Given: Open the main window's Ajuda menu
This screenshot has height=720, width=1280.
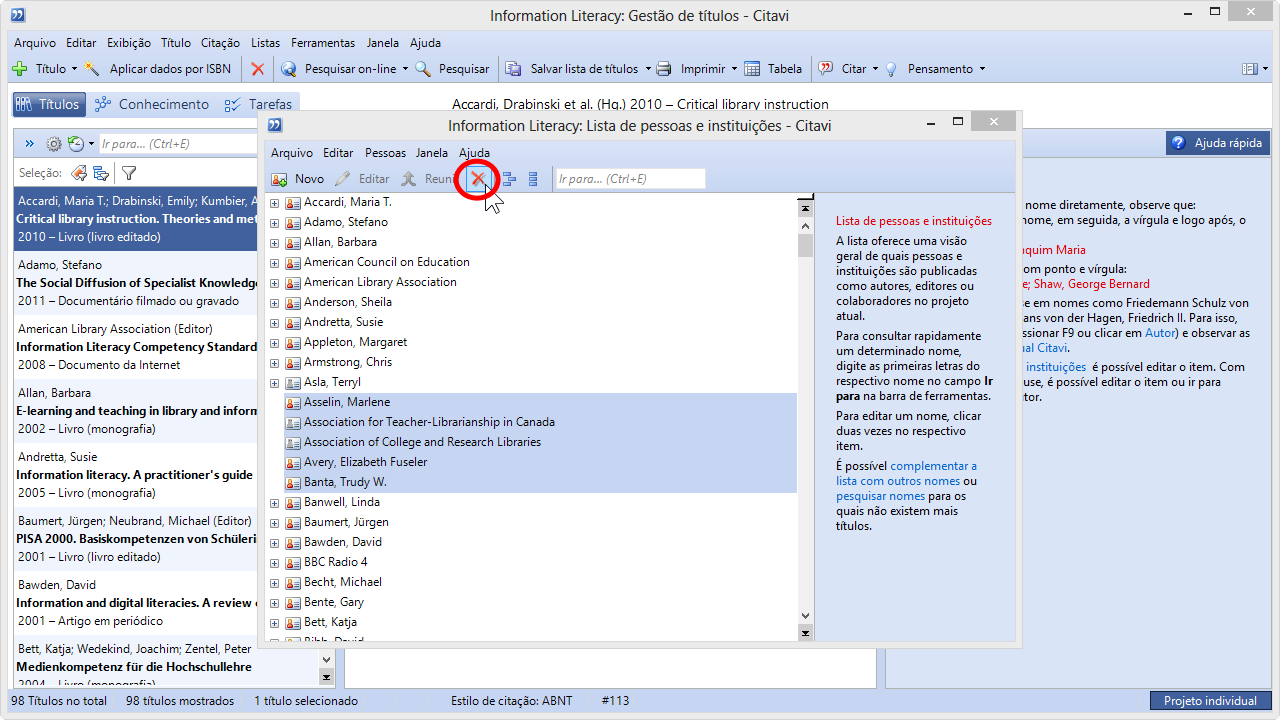Looking at the screenshot, I should click(425, 43).
